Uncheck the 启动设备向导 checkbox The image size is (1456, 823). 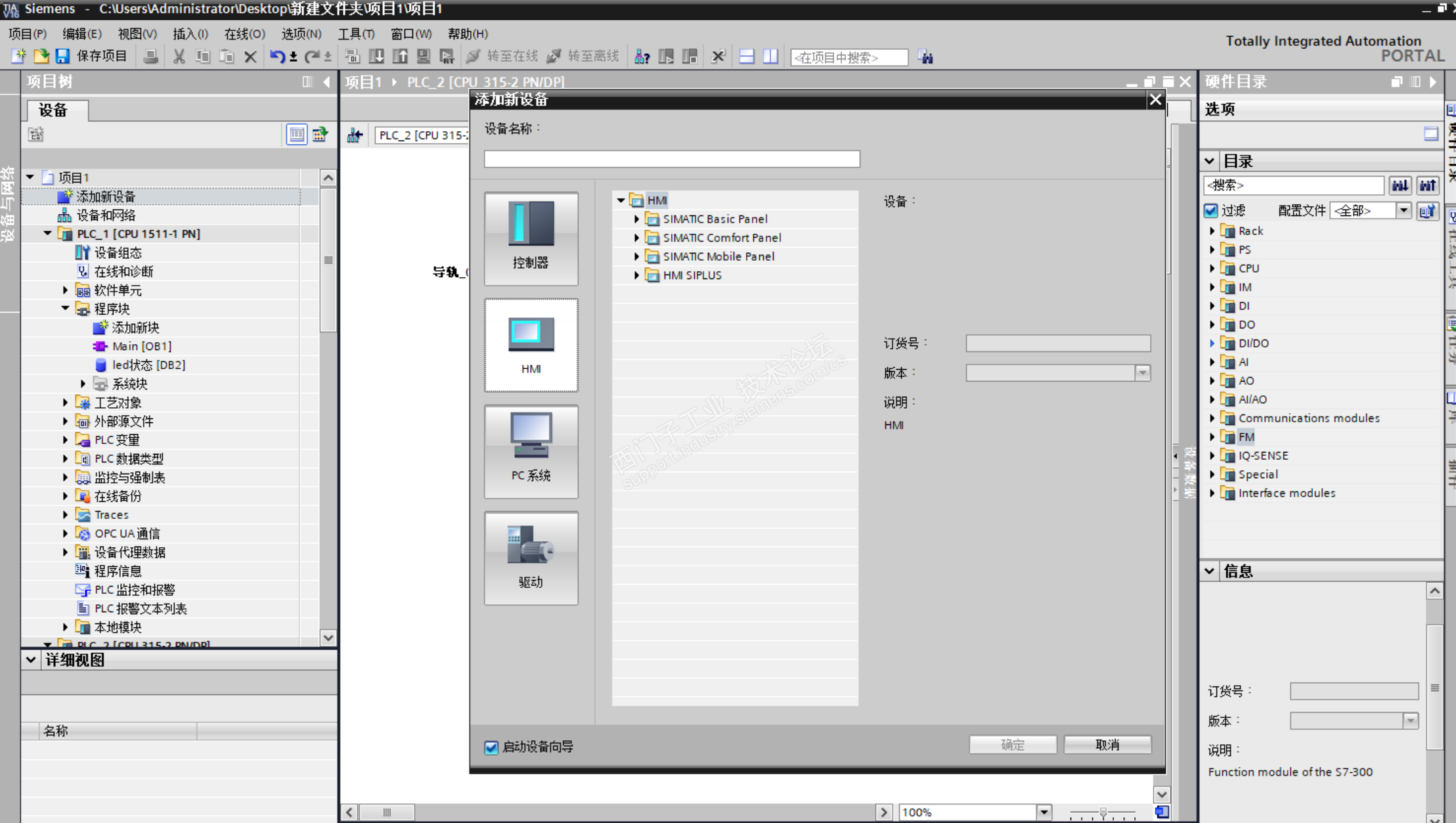[x=491, y=747]
